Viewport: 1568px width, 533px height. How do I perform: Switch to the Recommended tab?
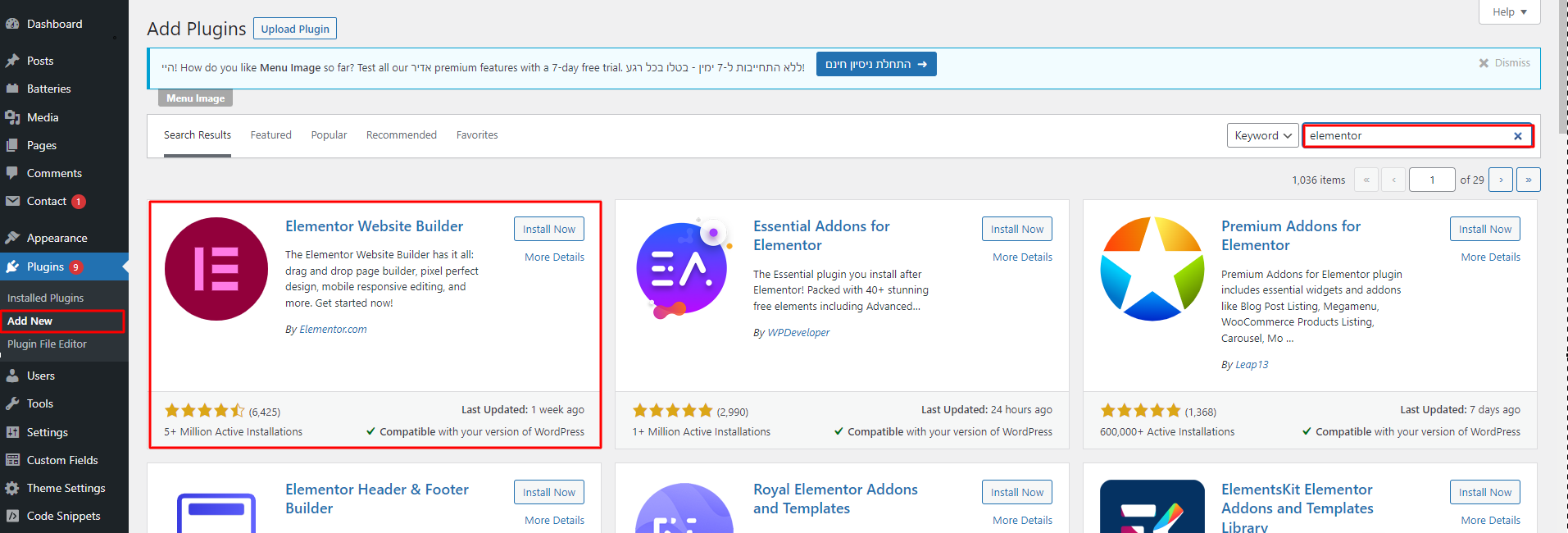[x=402, y=135]
